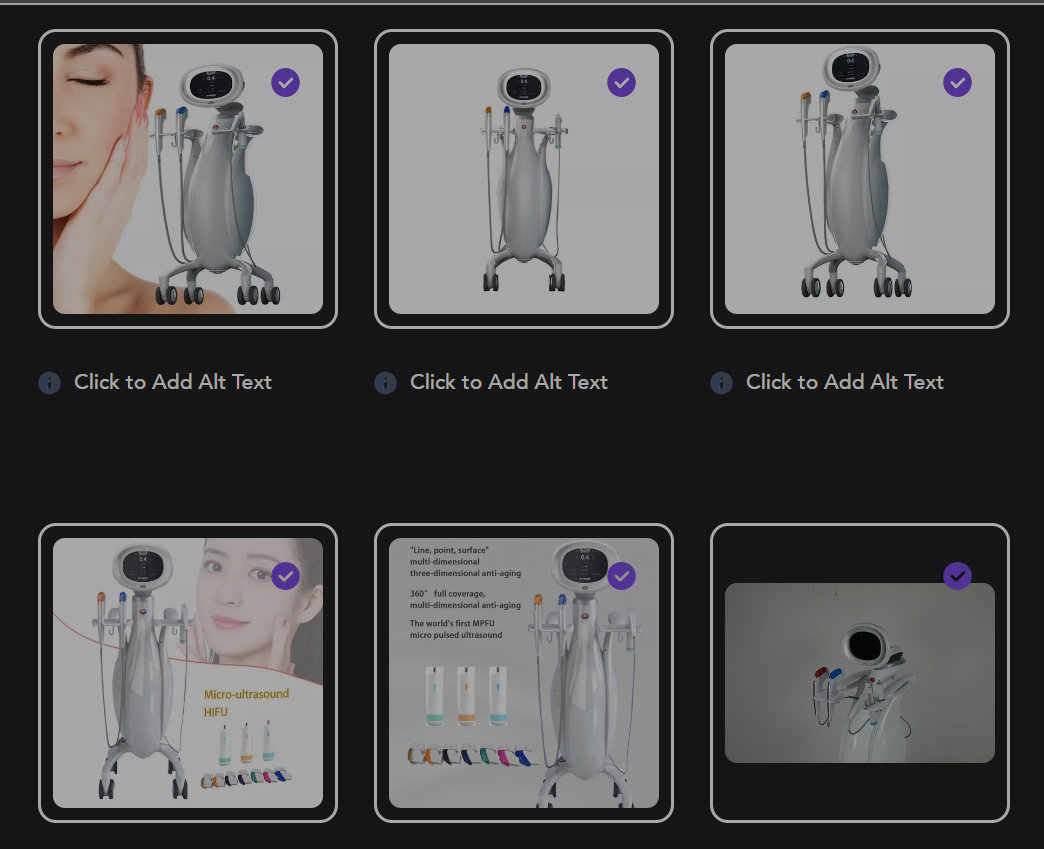Toggle selection on the plain white-background machine image
Image resolution: width=1044 pixels, height=849 pixels.
621,83
